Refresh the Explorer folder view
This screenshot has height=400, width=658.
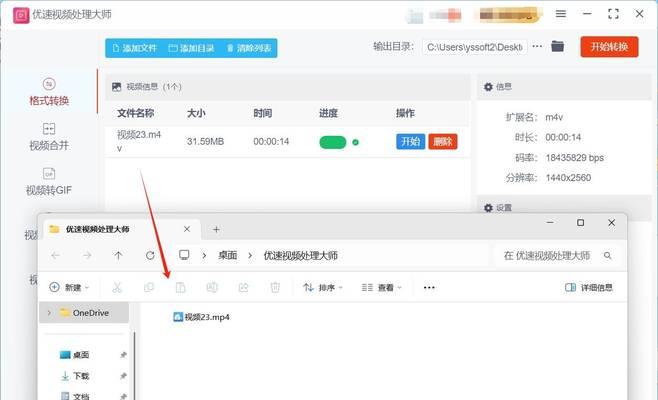click(x=150, y=255)
